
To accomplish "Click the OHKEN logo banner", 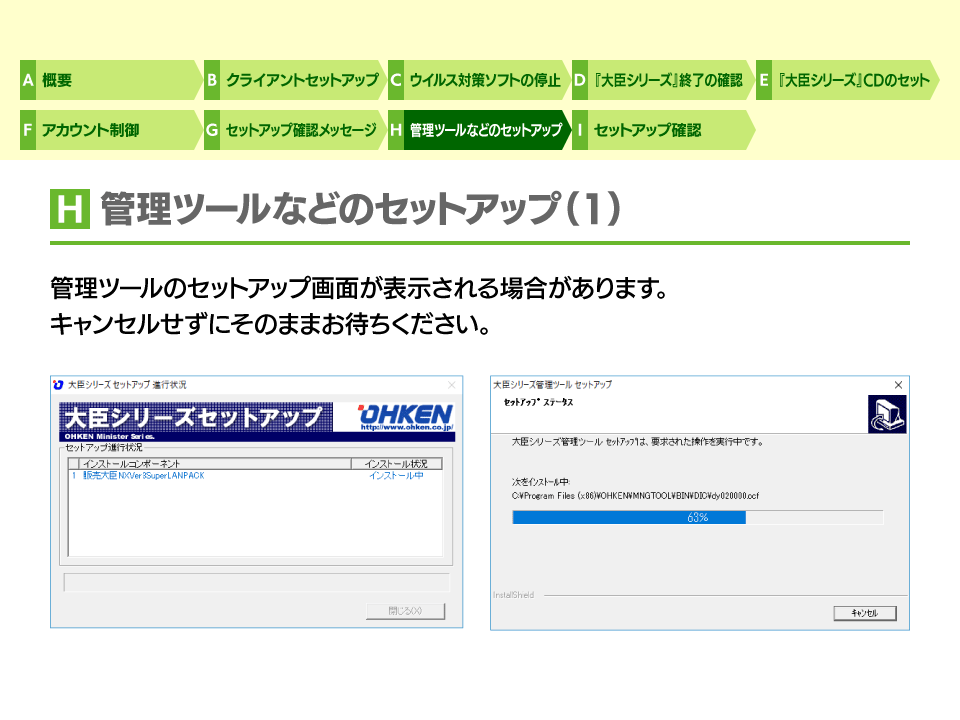I will [x=405, y=413].
